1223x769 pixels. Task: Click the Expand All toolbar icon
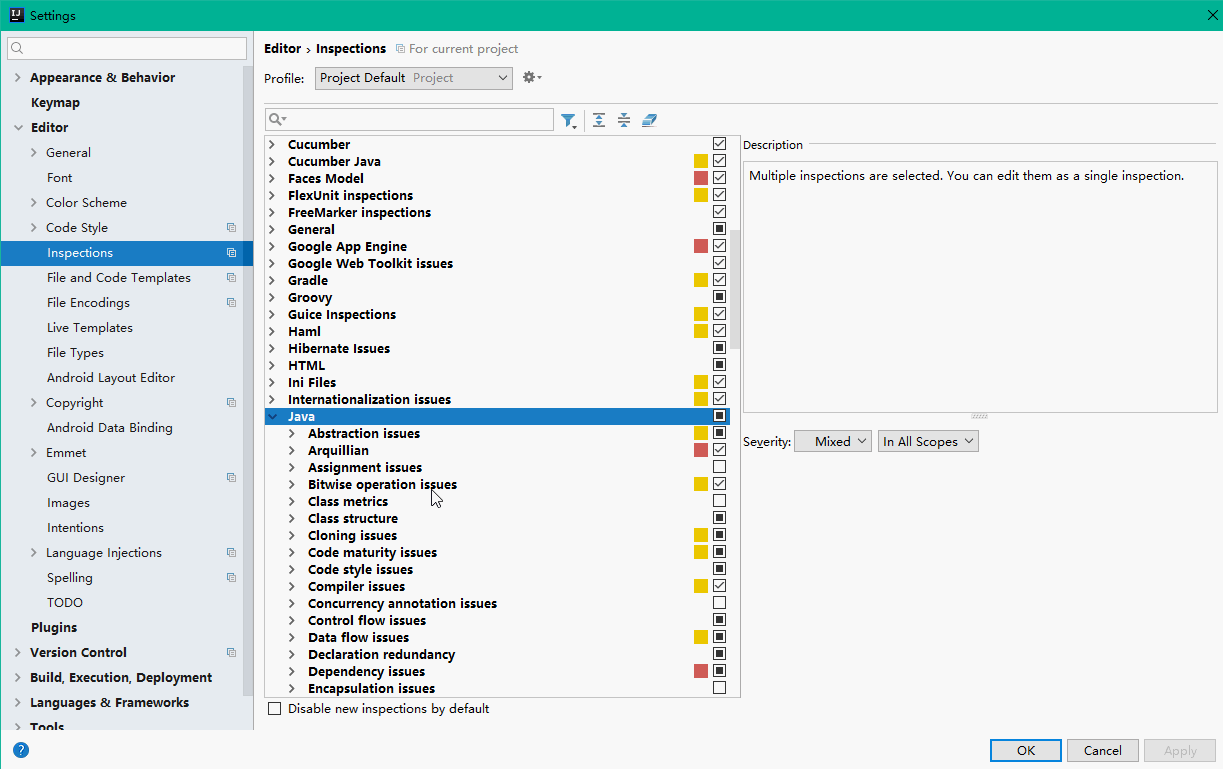[599, 120]
